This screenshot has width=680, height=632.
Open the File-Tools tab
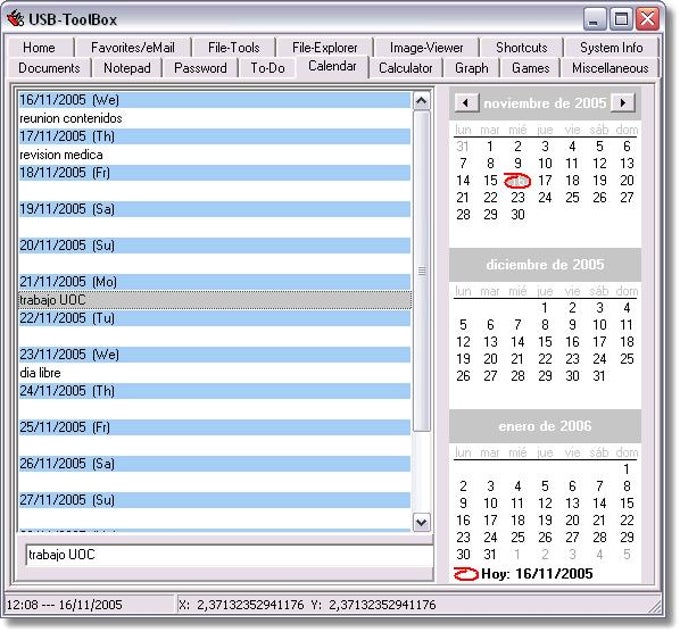coord(234,47)
